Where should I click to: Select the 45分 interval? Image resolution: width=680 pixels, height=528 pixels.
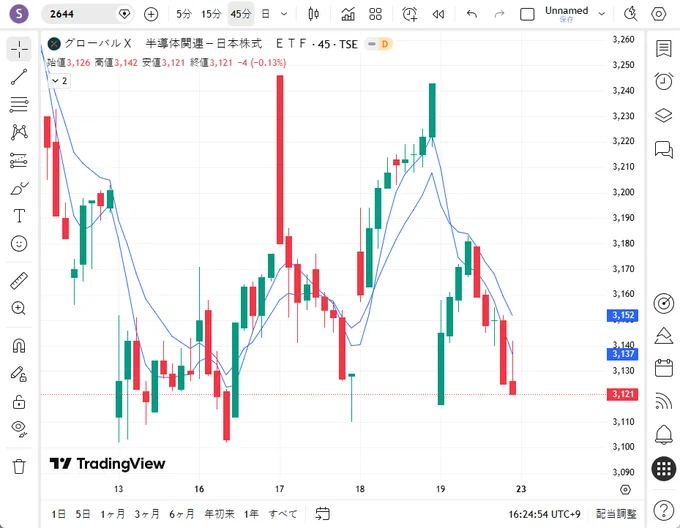(x=241, y=14)
